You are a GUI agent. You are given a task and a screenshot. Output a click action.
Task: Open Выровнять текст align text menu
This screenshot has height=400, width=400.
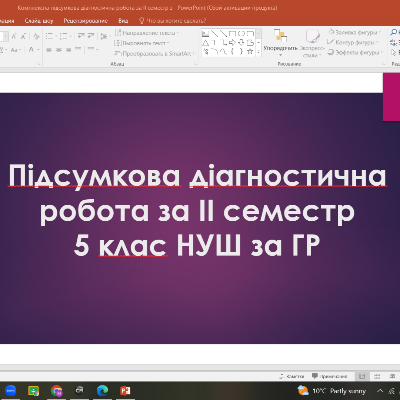pos(142,43)
